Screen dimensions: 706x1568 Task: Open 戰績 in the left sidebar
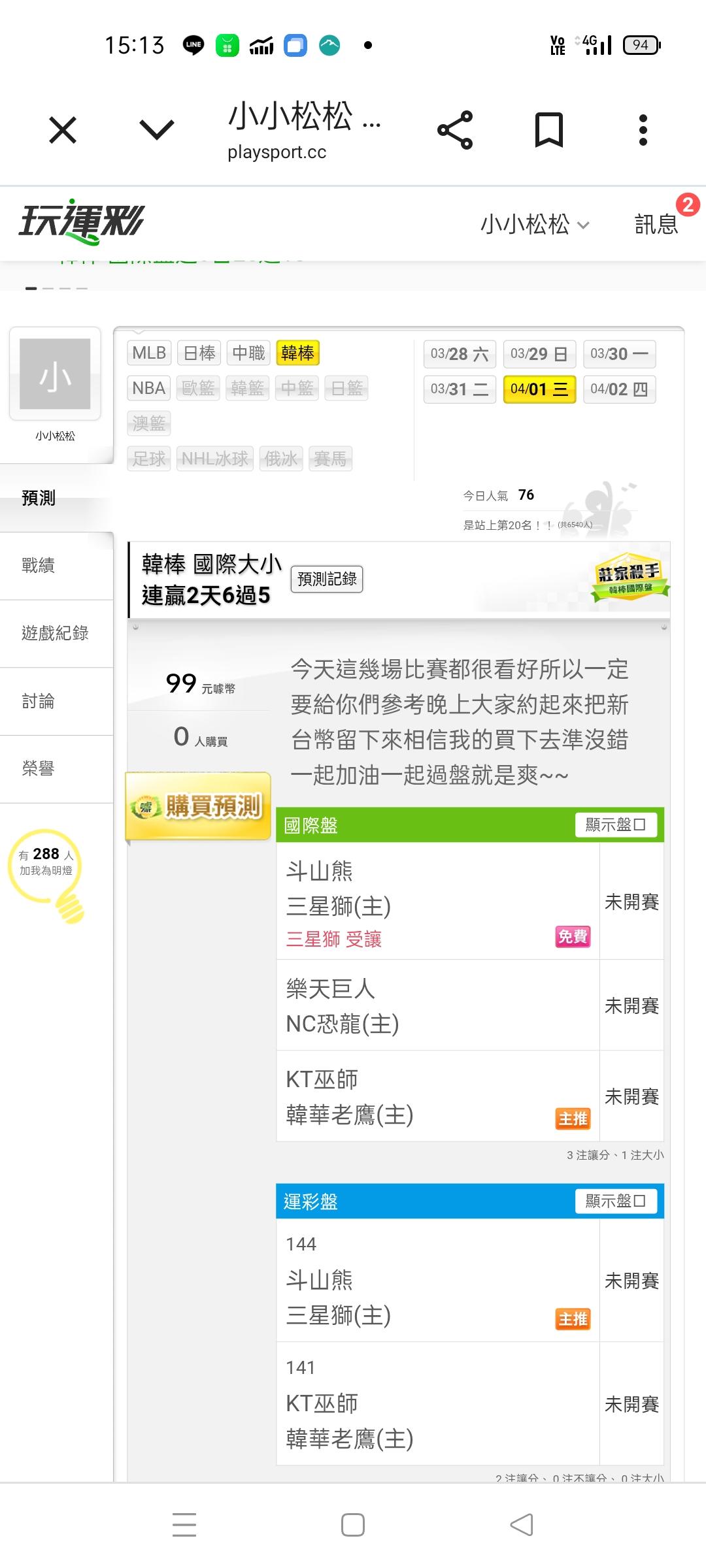[x=39, y=566]
